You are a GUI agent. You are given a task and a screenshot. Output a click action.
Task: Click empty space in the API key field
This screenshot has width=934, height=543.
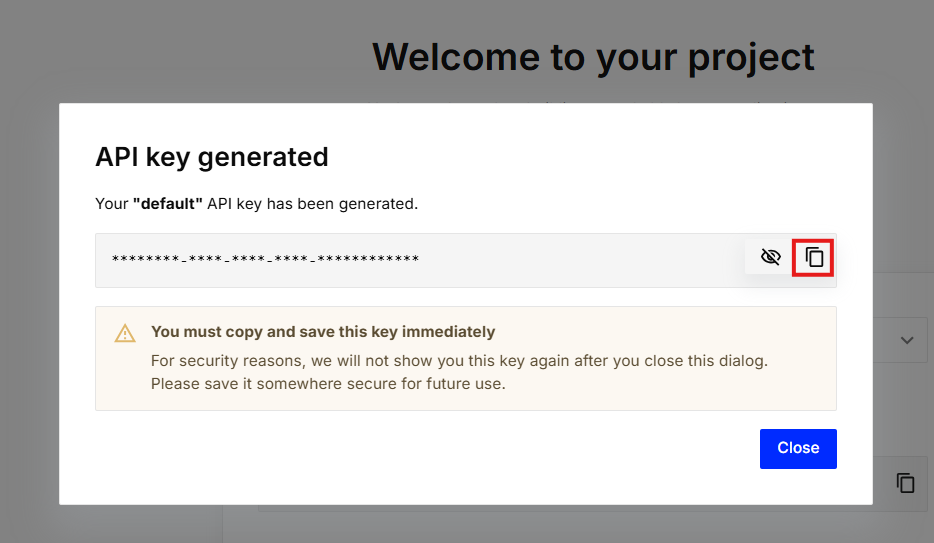click(x=580, y=260)
